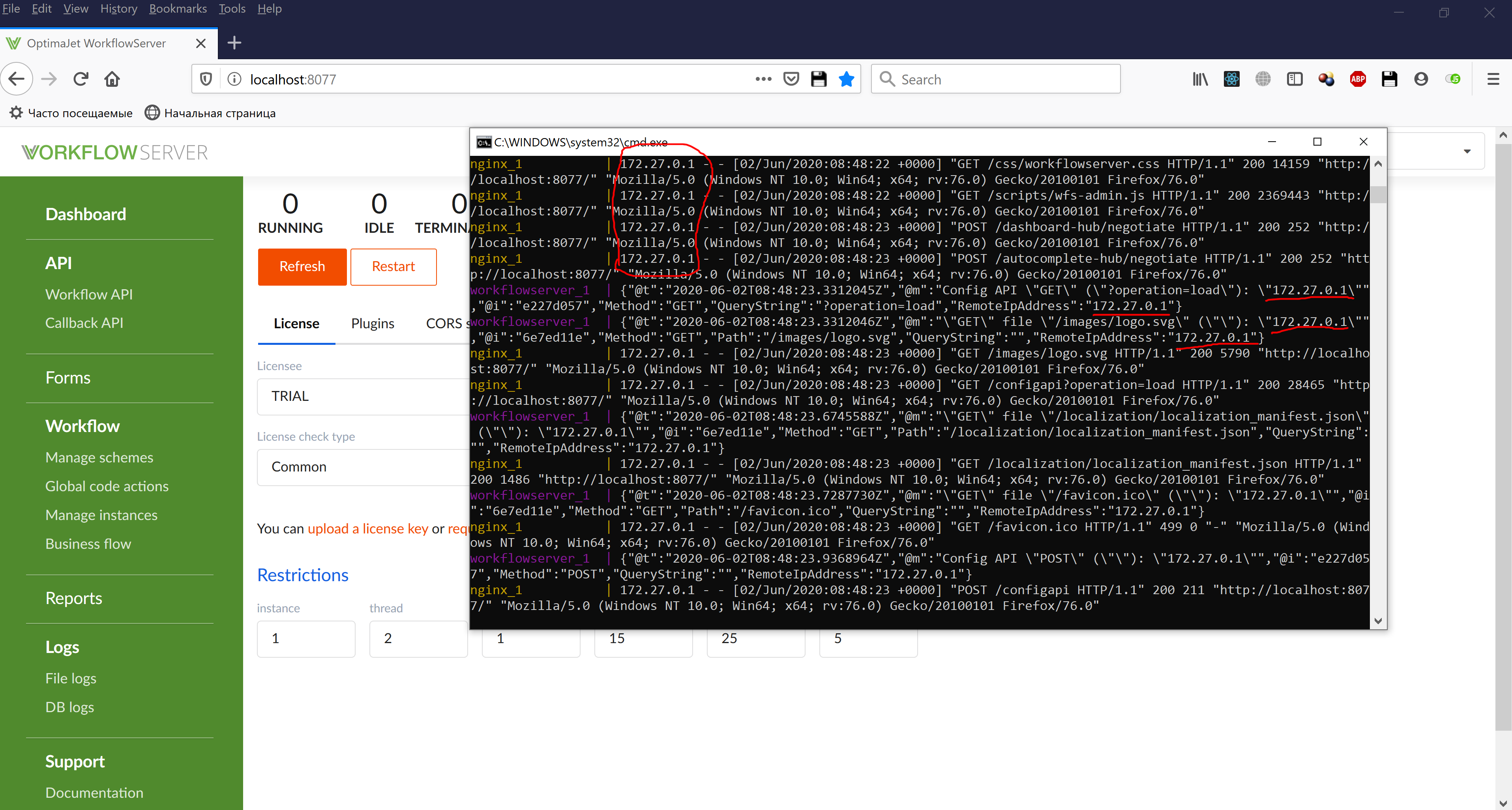Open a new tab with plus icon
Screen dimensions: 1512x810
234,43
